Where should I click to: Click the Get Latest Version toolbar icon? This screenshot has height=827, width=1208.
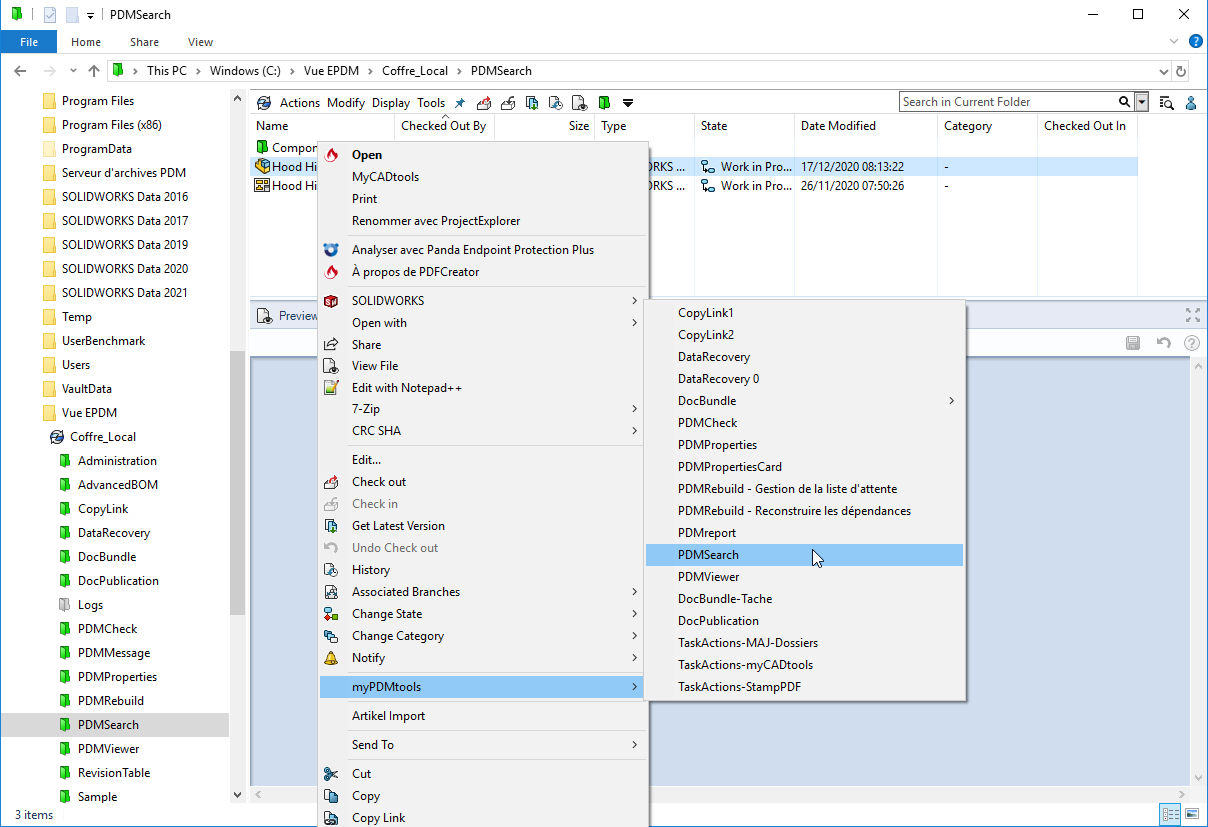(532, 102)
